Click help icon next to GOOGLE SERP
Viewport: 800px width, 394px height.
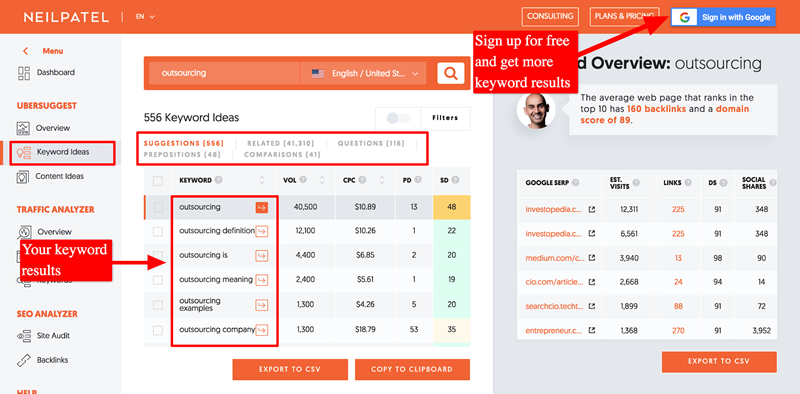tap(576, 183)
